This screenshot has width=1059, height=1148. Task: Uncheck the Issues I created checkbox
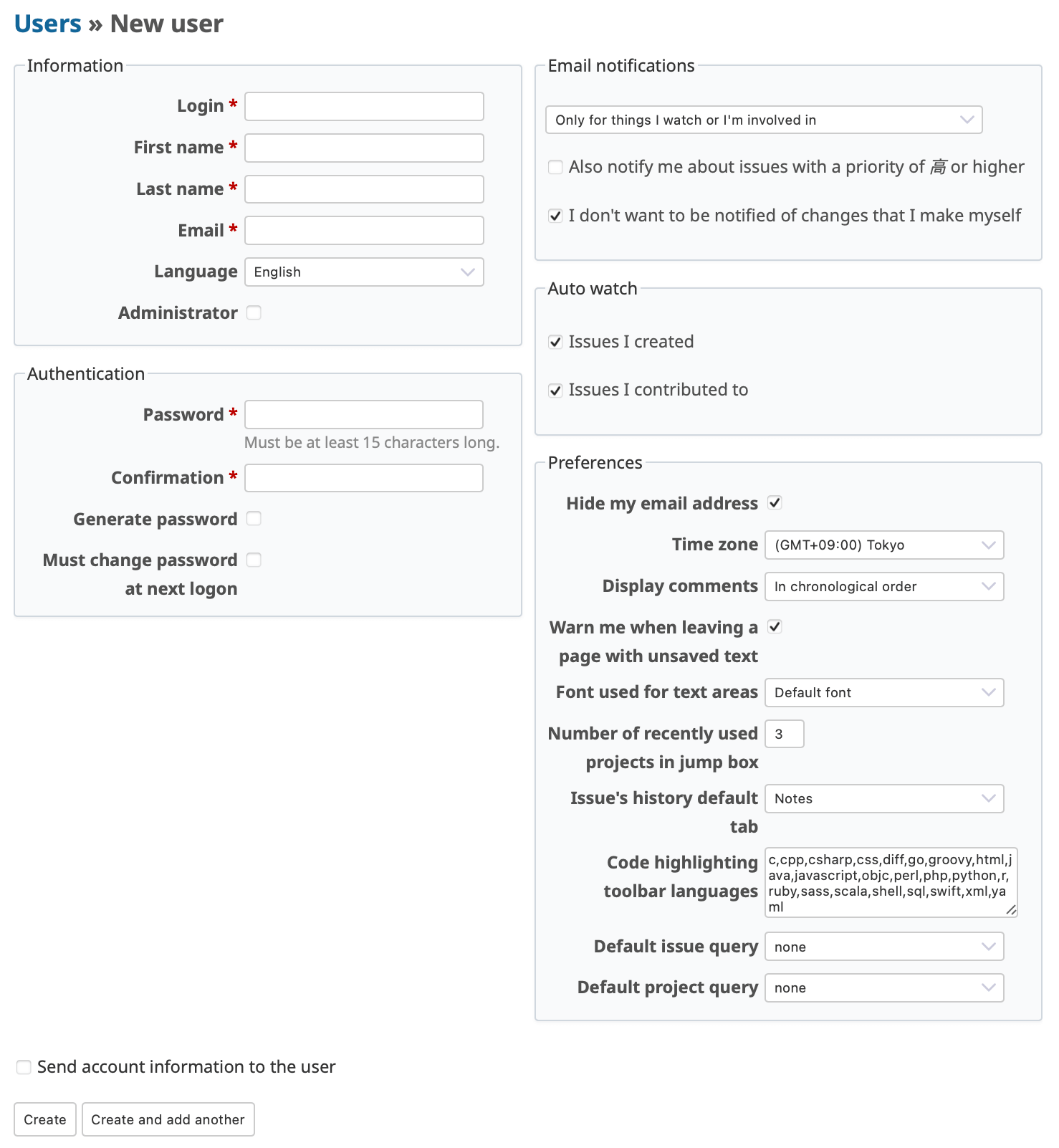[x=555, y=343]
